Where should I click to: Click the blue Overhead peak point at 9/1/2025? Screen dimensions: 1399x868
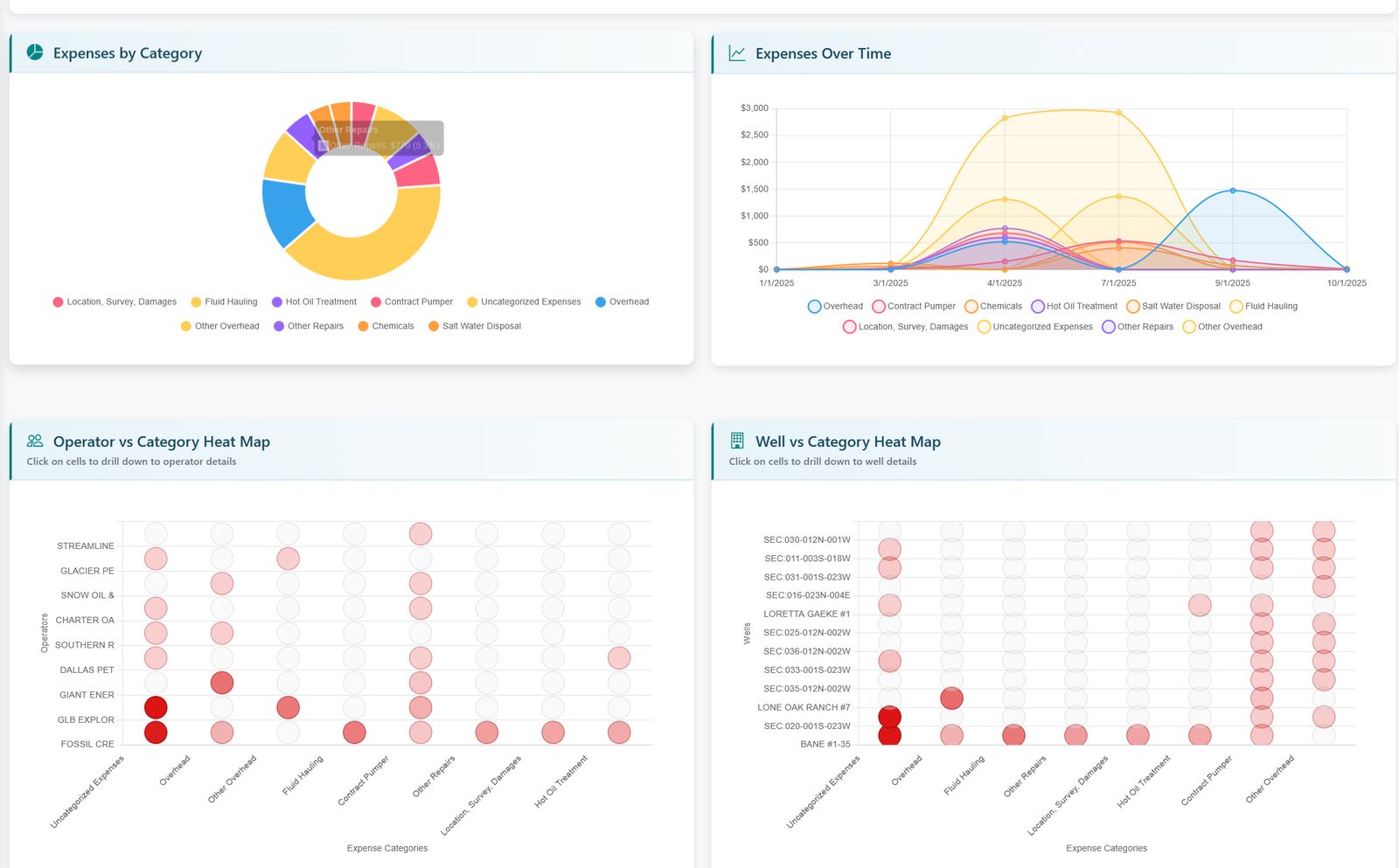point(1233,191)
